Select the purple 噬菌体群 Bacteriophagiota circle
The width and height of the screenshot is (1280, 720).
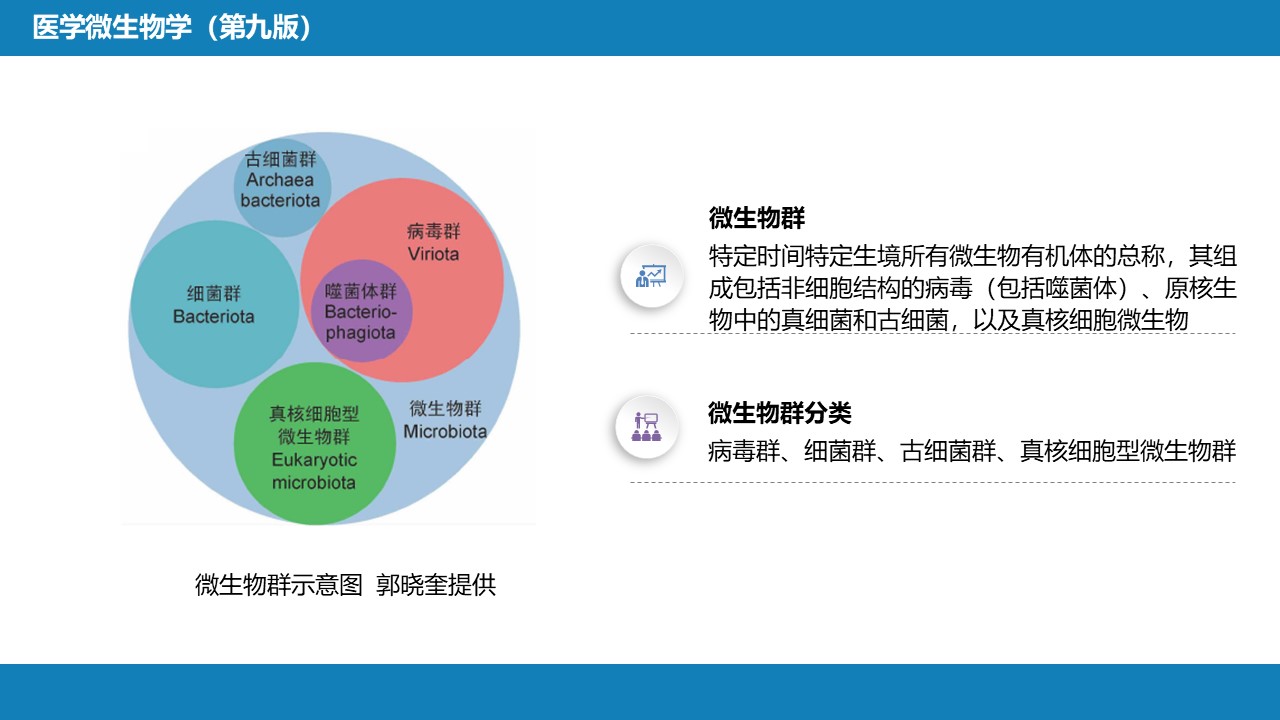pos(360,312)
